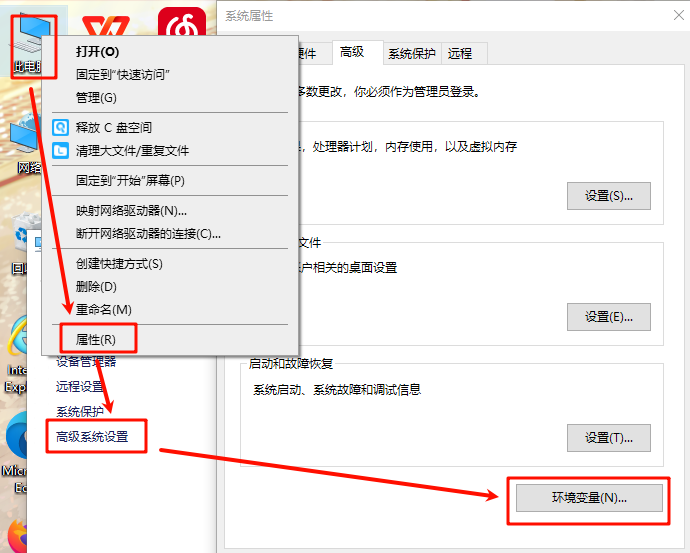Choose 属性(R) from the context menu
This screenshot has width=690, height=553.
[x=96, y=340]
